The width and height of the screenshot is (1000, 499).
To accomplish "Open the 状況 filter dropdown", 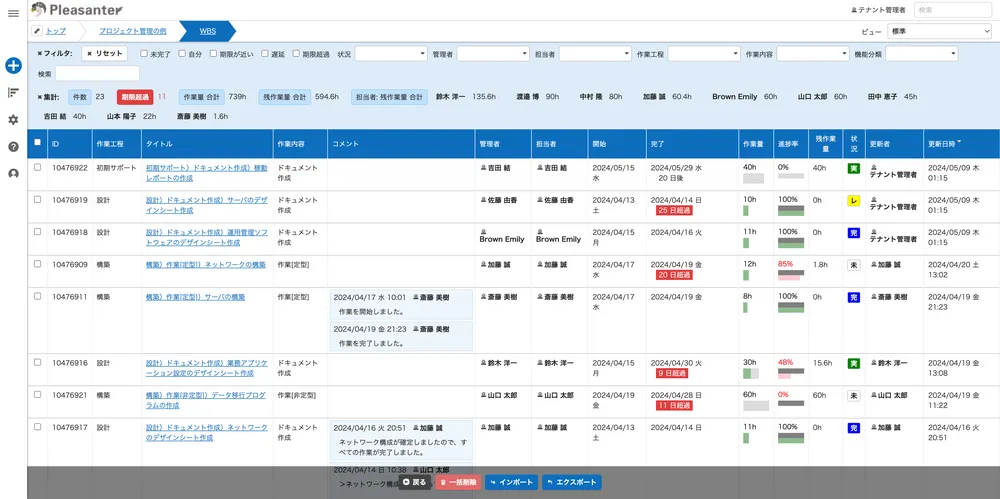I will [391, 54].
